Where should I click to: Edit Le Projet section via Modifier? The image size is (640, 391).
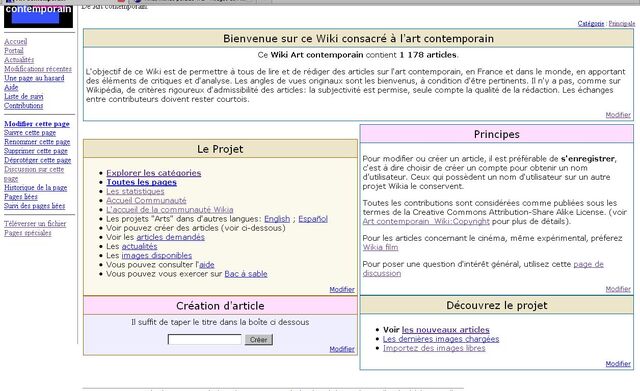(x=342, y=289)
